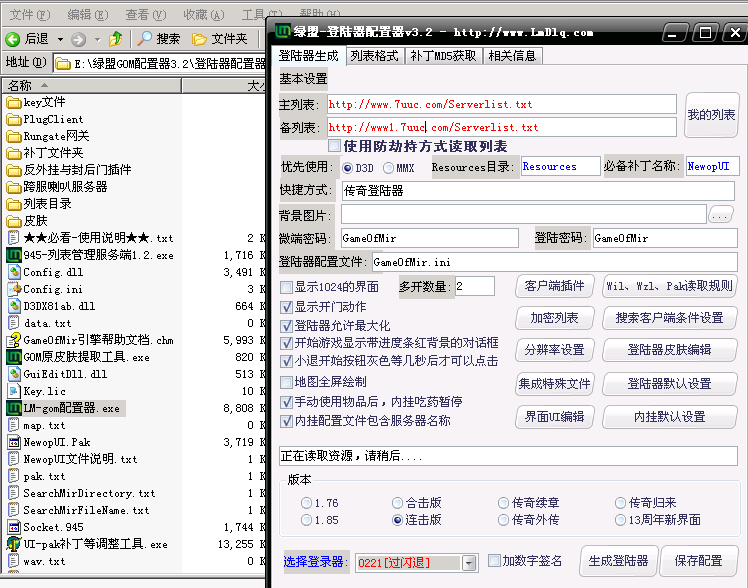The width and height of the screenshot is (748, 588).
Task: Open the 编辑(E) menu in Explorer
Action: 88,15
